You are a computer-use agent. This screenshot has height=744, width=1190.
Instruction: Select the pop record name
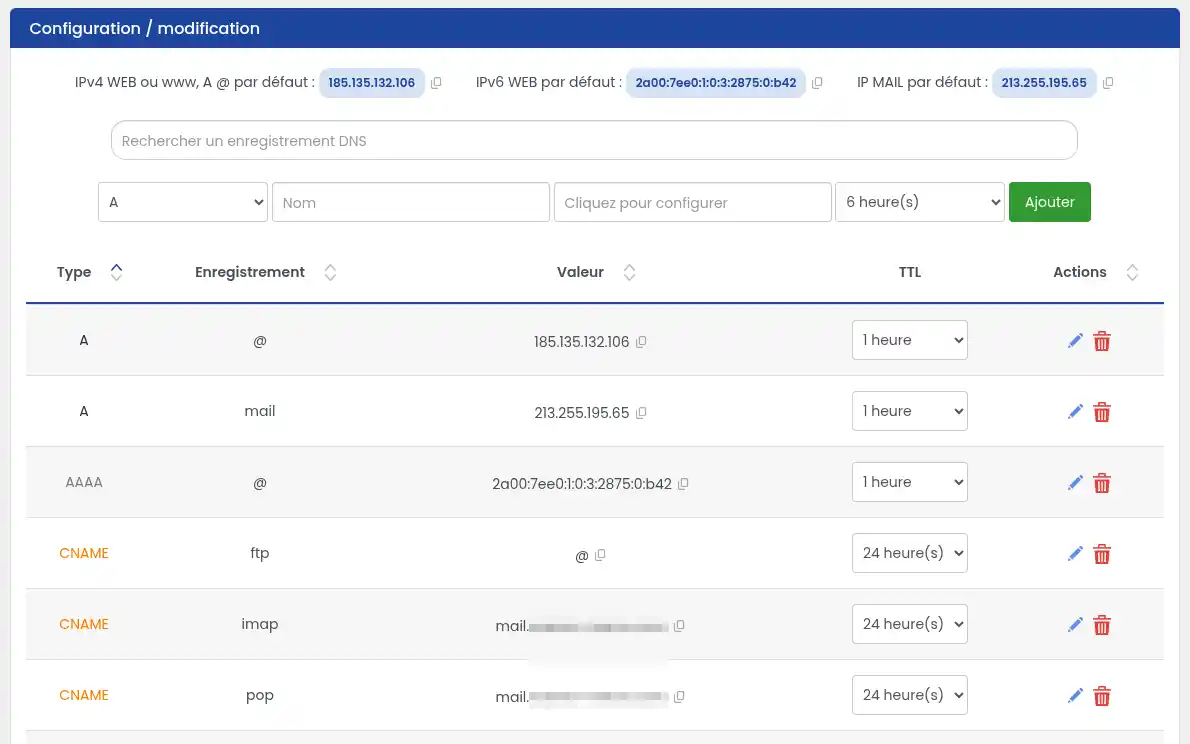pyautogui.click(x=260, y=695)
